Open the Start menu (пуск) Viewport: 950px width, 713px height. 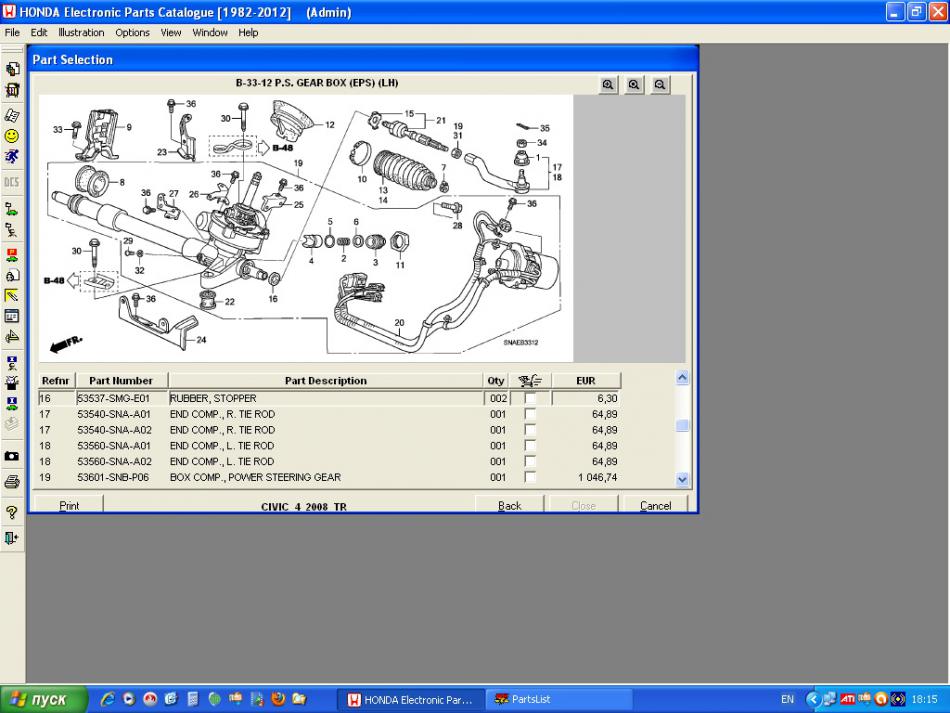pyautogui.click(x=44, y=699)
